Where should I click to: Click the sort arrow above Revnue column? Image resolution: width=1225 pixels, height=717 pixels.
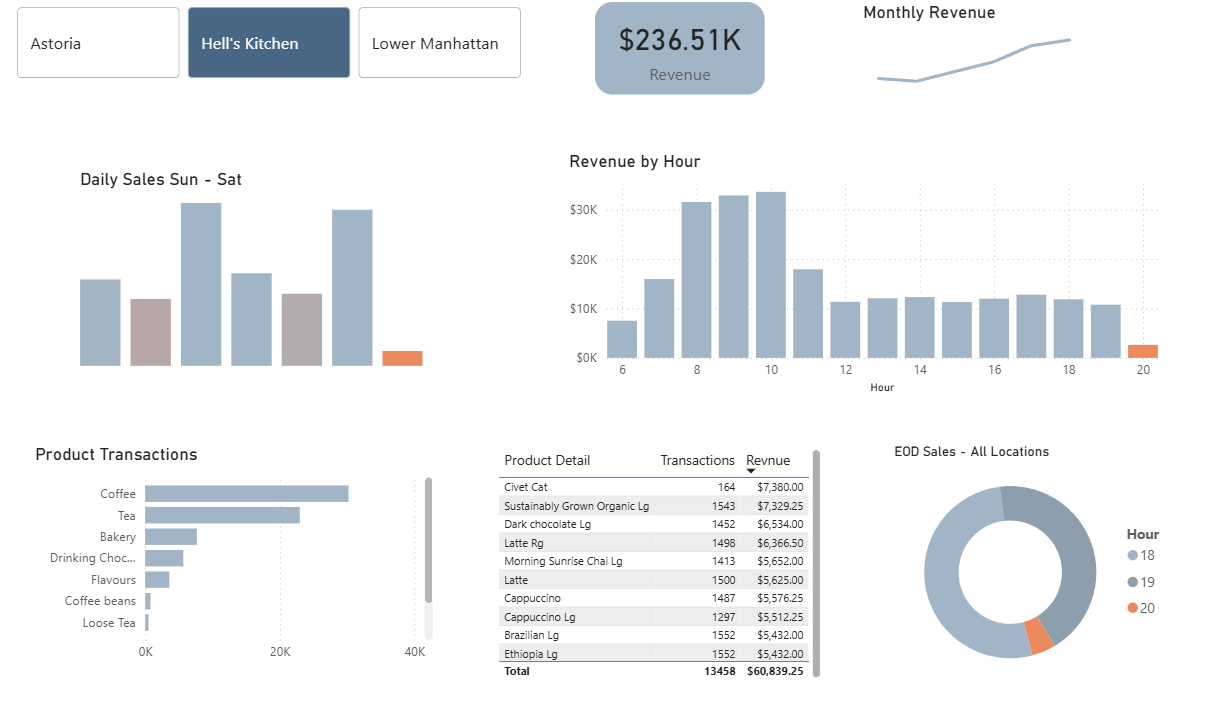pos(752,471)
